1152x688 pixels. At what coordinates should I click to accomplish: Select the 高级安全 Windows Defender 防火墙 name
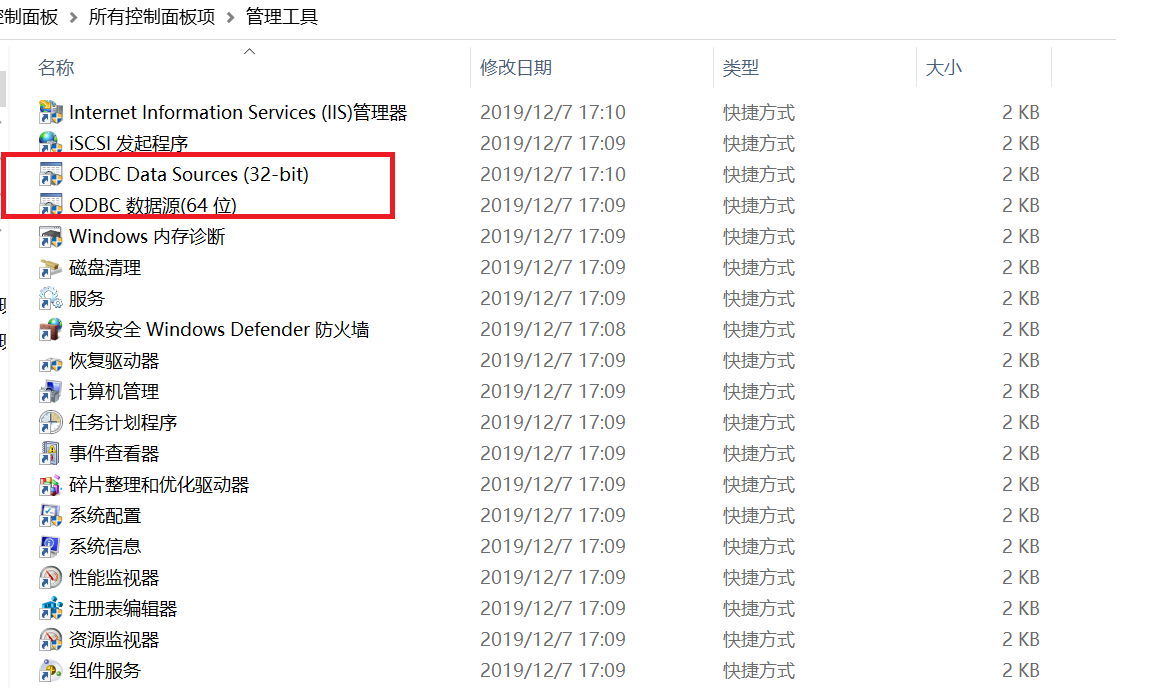pos(219,329)
